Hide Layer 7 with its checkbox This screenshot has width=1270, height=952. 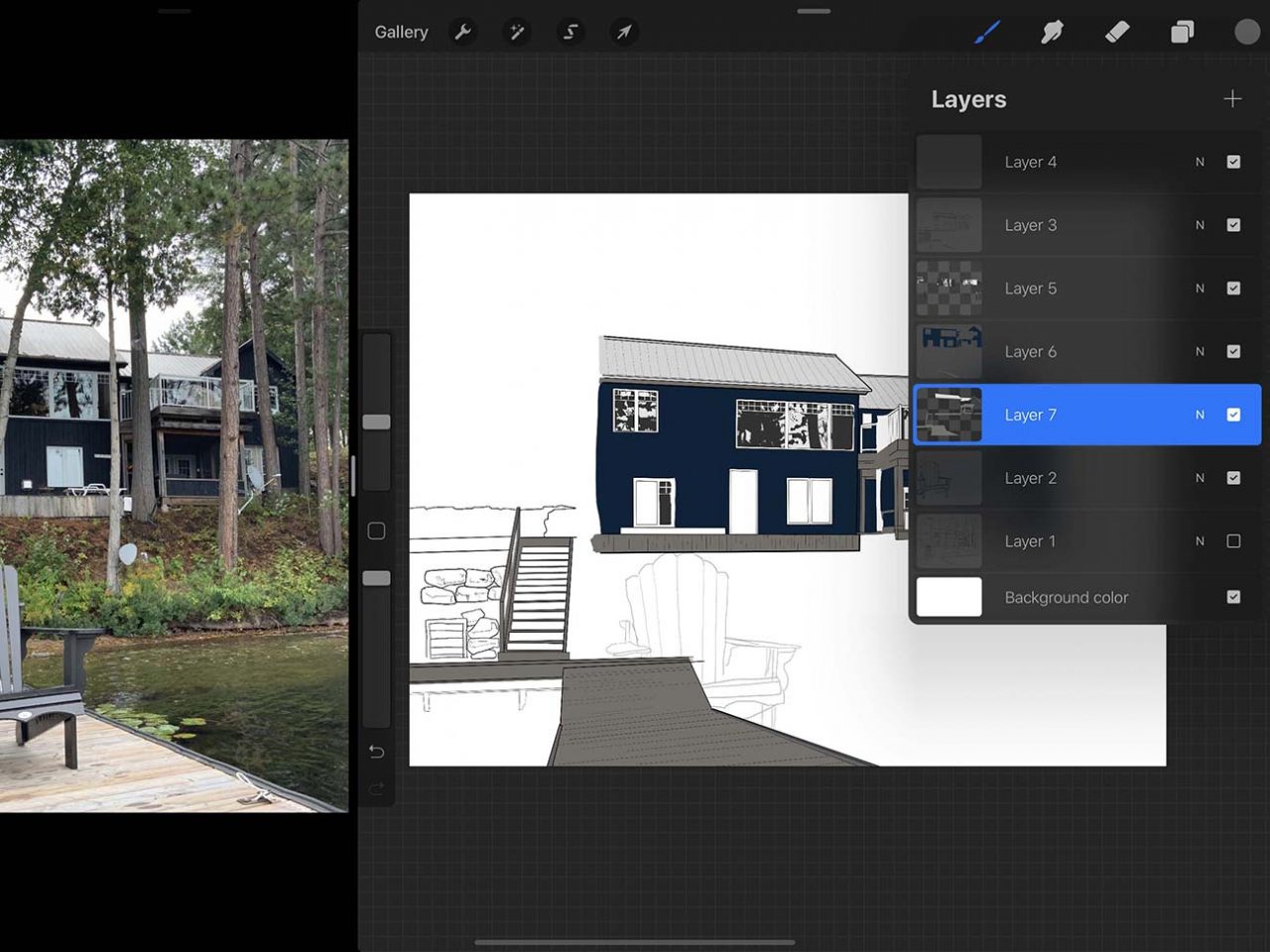[1233, 415]
